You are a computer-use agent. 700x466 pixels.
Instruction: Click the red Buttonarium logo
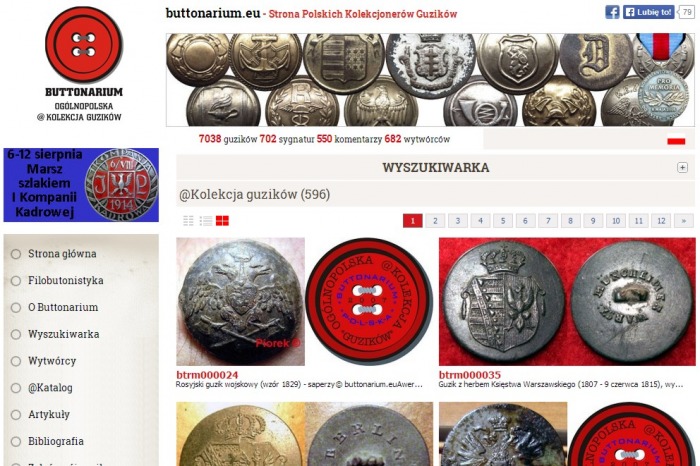(x=84, y=45)
